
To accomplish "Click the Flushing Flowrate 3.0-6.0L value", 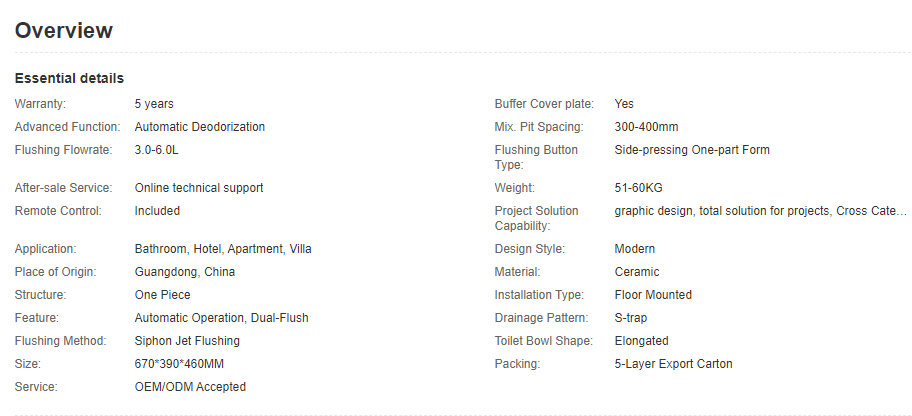I will pyautogui.click(x=156, y=150).
